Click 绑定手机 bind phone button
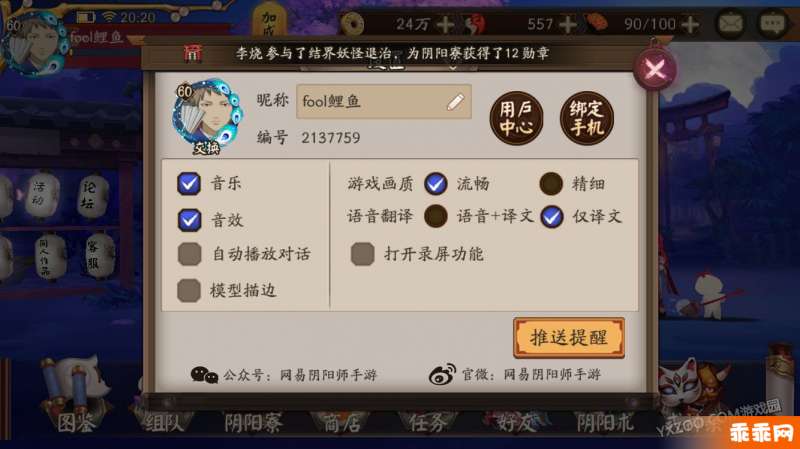800x449 pixels. 587,118
